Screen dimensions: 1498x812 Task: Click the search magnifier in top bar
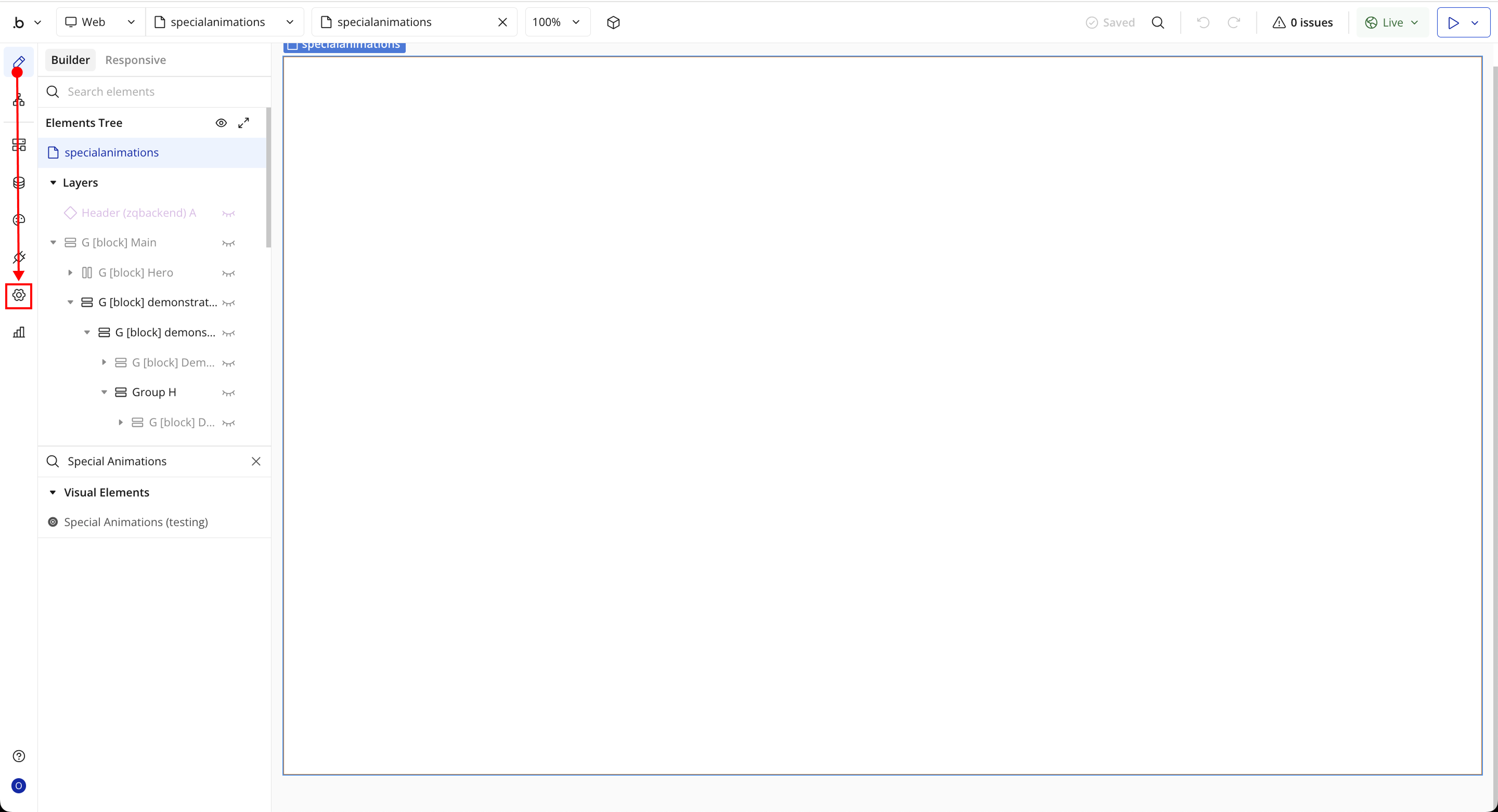(1157, 22)
